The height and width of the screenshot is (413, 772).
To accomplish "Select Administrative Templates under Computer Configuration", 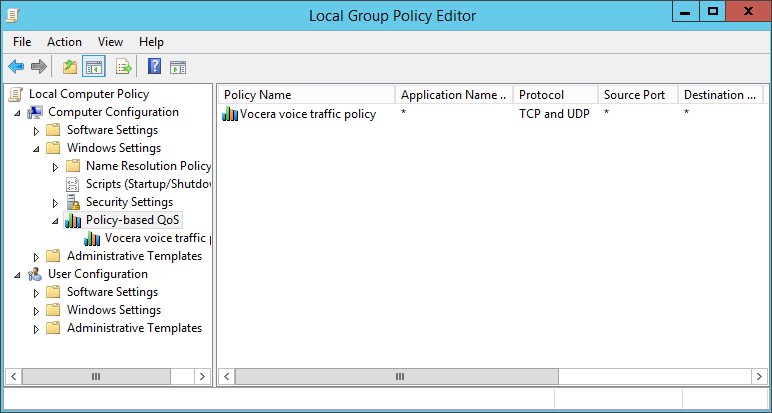I will click(134, 256).
